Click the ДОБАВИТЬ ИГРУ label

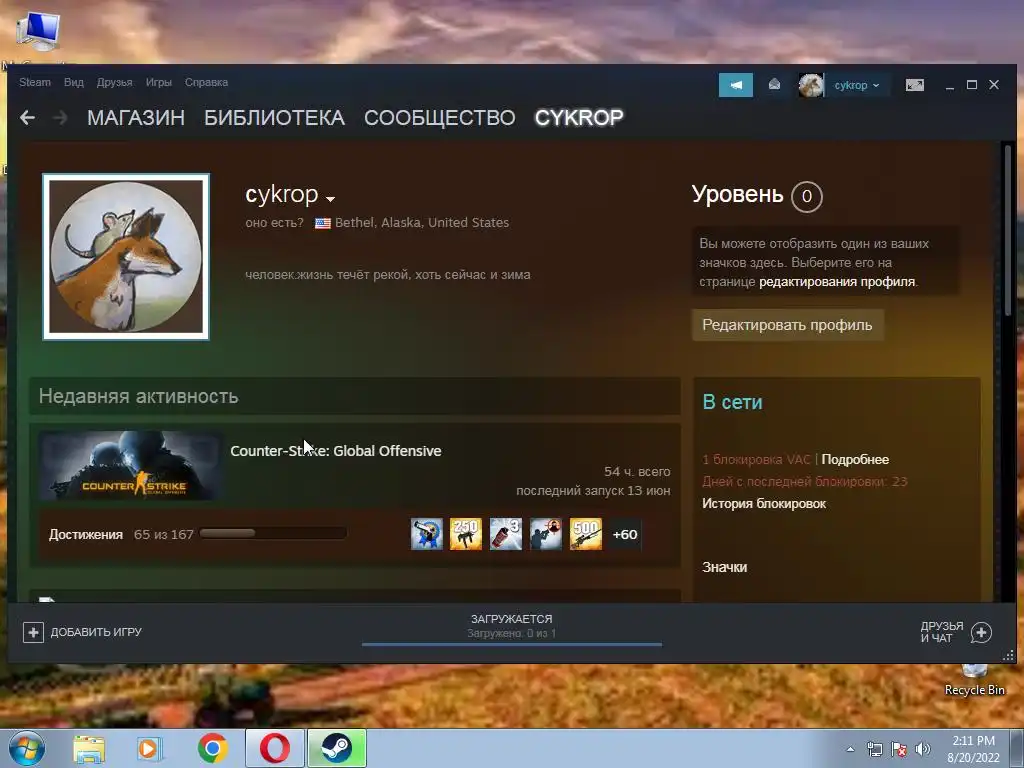96,632
